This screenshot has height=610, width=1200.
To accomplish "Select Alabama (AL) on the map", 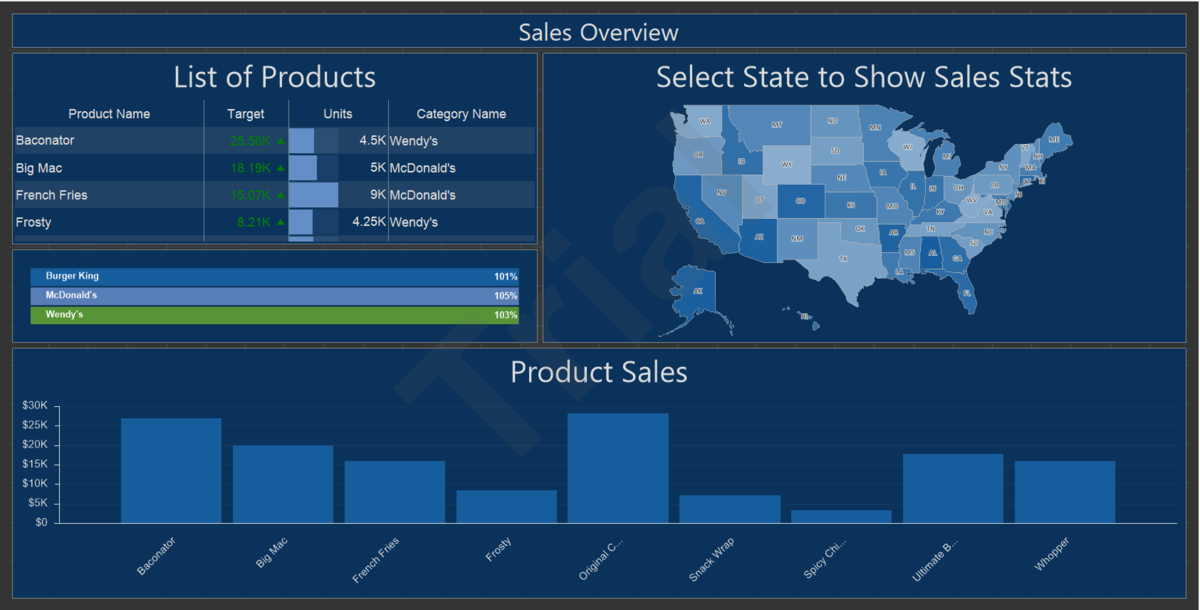I will coord(932,253).
